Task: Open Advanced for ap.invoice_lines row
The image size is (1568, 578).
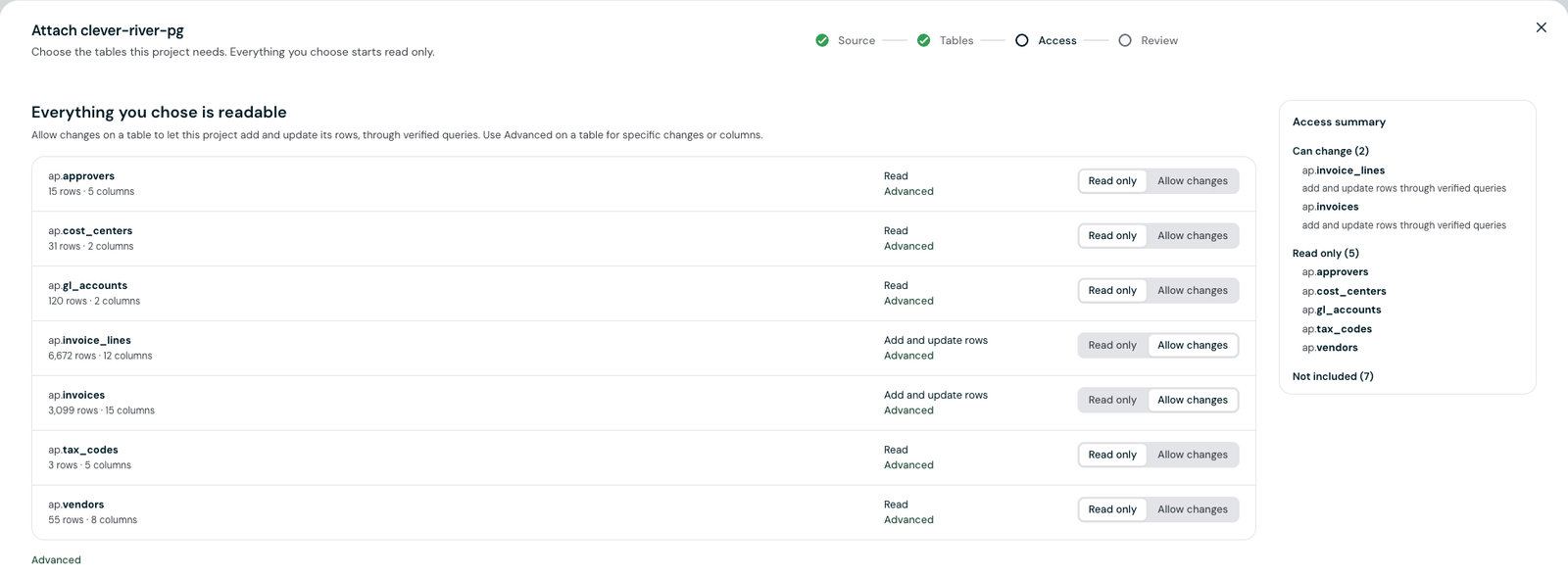Action: pos(908,357)
